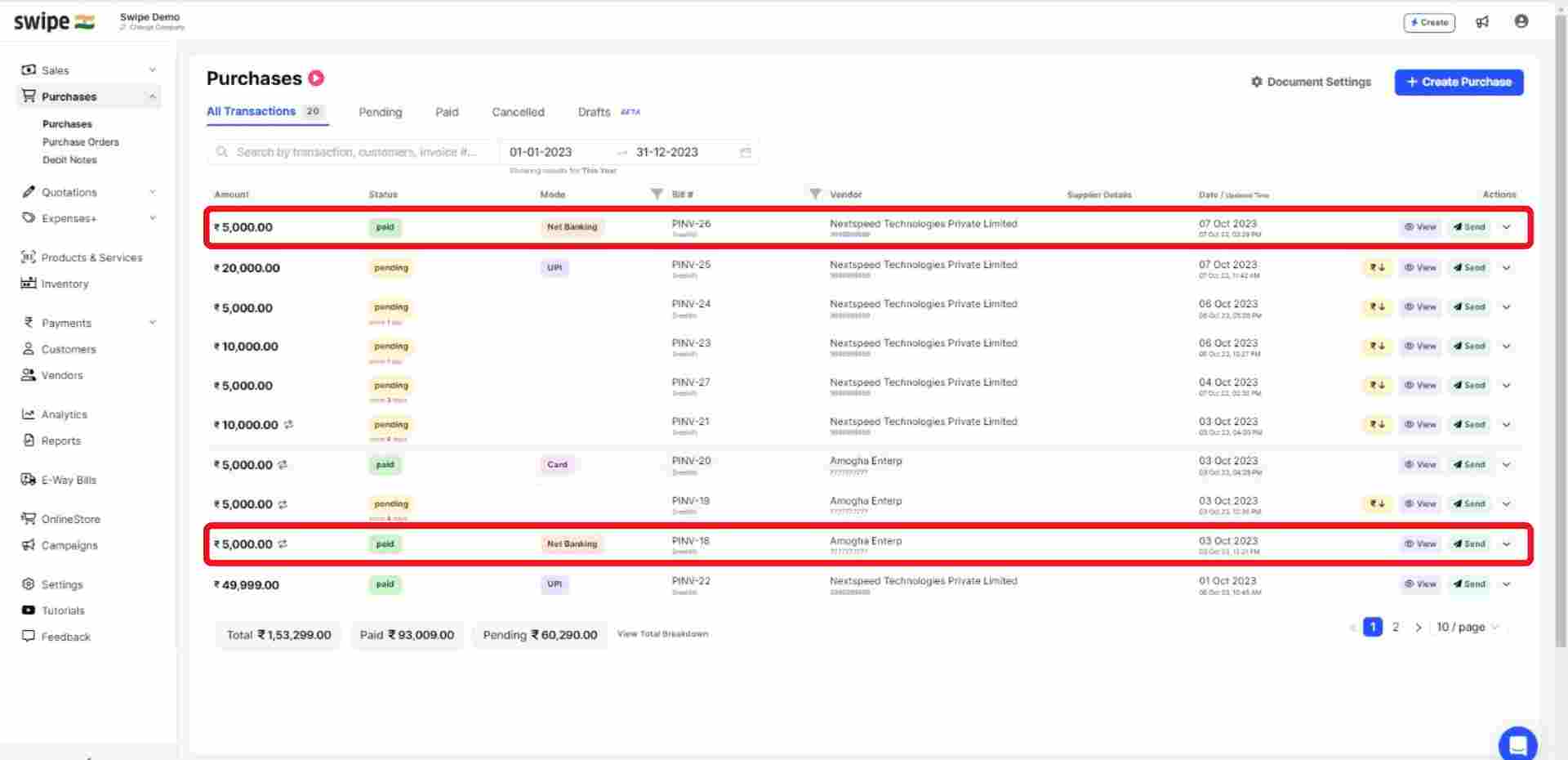Click the OnlineStore cart icon

point(29,519)
